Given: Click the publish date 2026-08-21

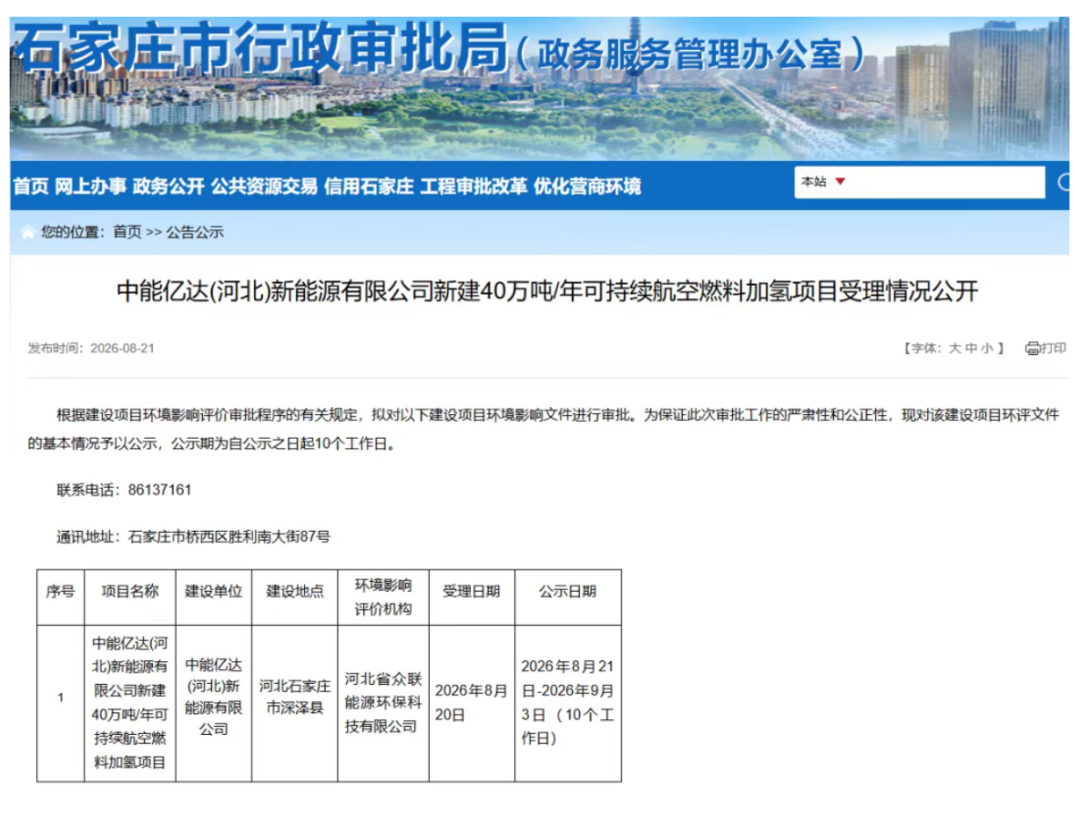Looking at the screenshot, I should click(x=123, y=348).
